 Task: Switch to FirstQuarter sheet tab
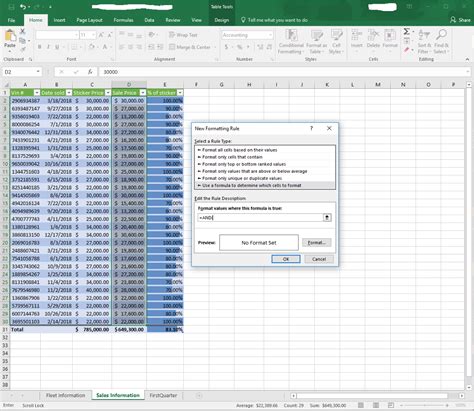(163, 395)
